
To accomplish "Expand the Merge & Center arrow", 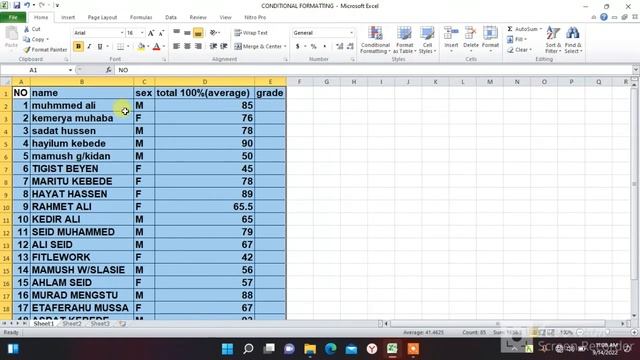I will pos(285,47).
